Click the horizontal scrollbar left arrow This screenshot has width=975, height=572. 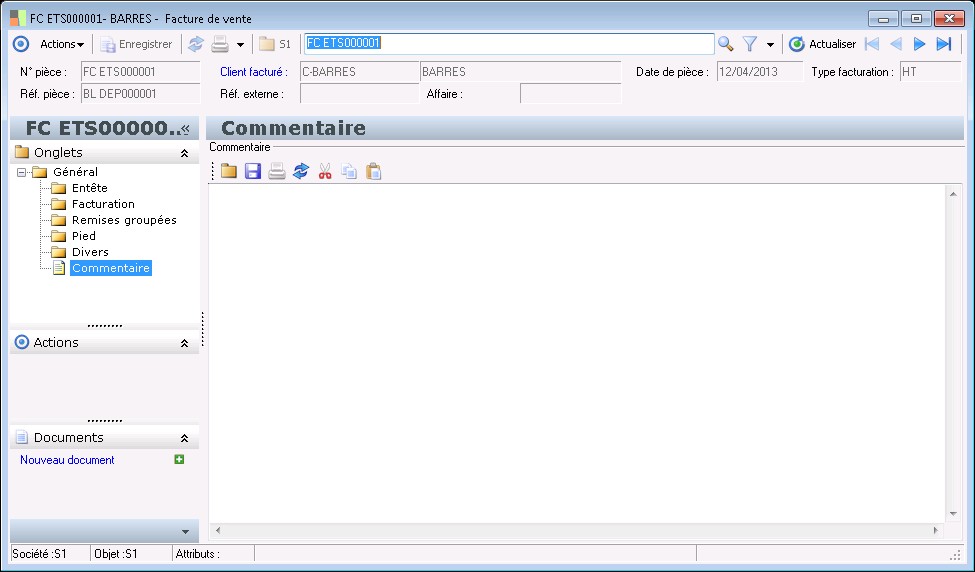[217, 530]
